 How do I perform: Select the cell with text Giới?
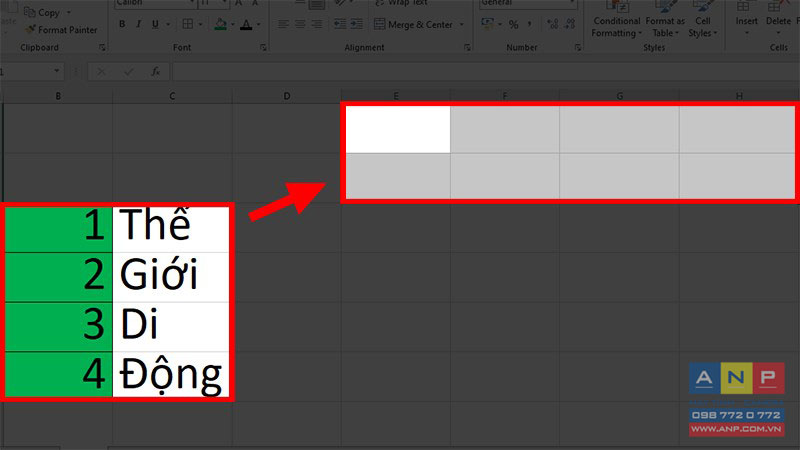171,277
